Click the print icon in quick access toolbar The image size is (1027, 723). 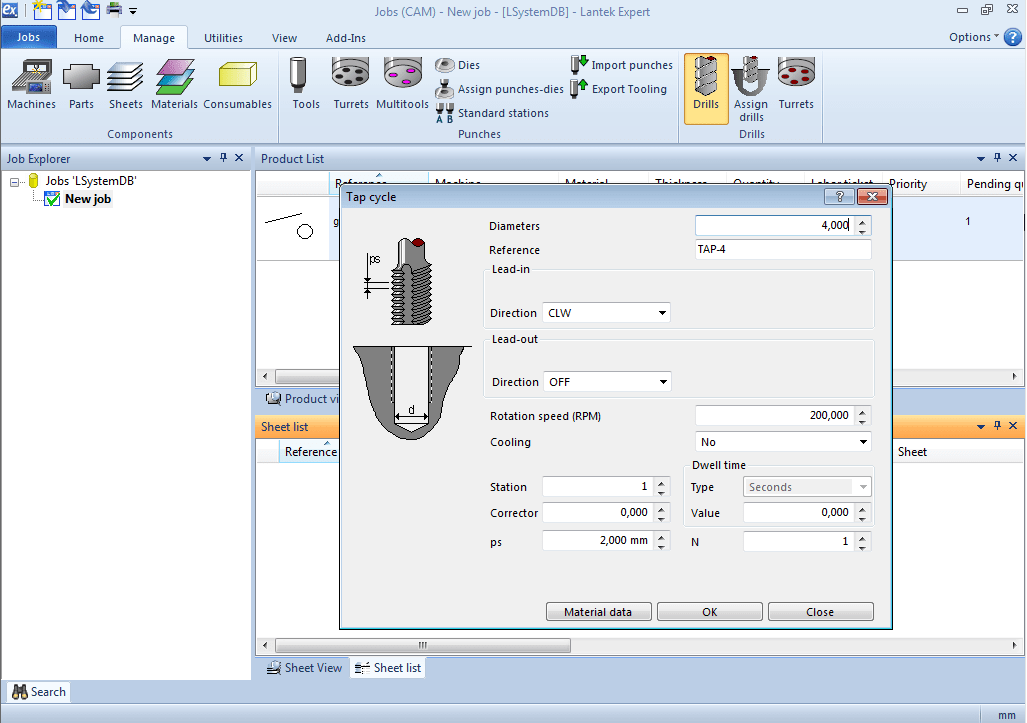pos(115,10)
